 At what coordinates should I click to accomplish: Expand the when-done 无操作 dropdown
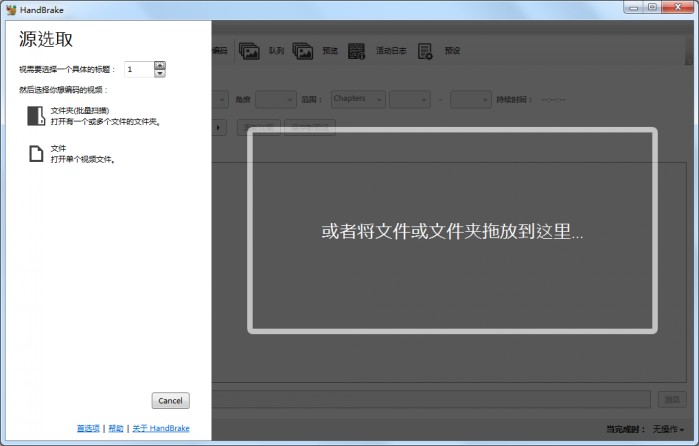670,429
